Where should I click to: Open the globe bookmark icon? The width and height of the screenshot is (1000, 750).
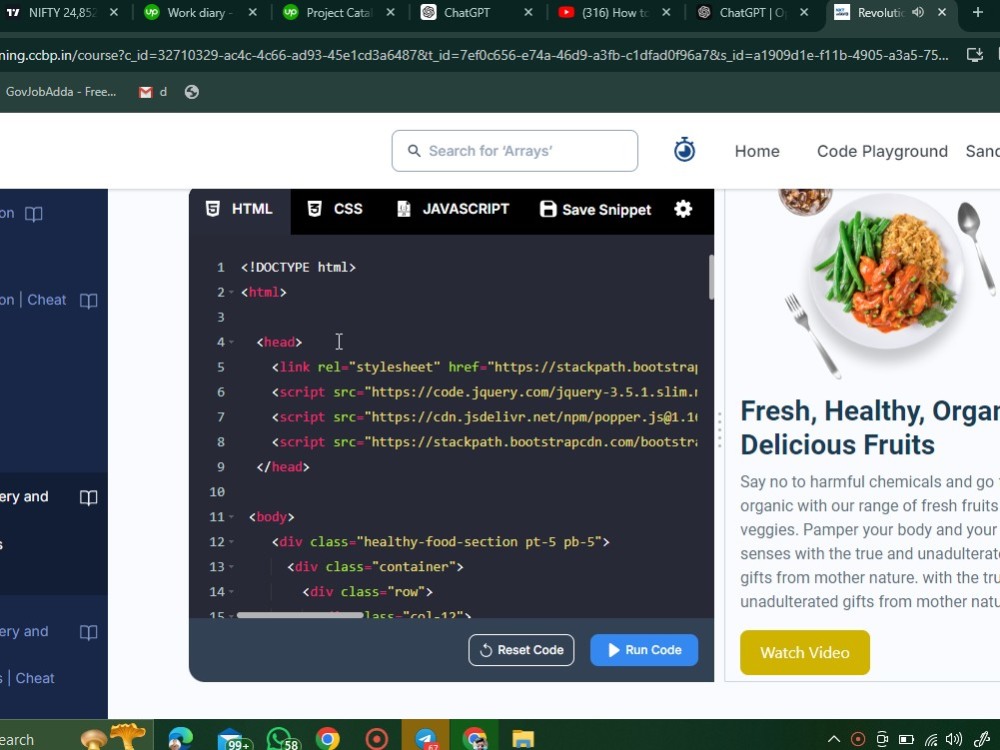coord(191,92)
